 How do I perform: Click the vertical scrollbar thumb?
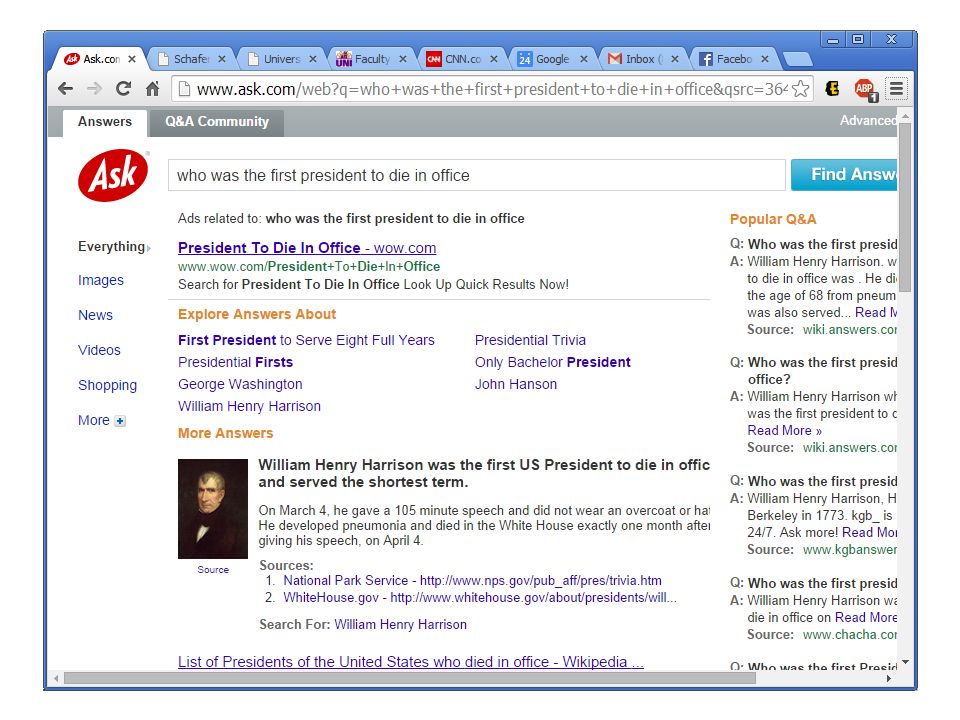[x=905, y=206]
